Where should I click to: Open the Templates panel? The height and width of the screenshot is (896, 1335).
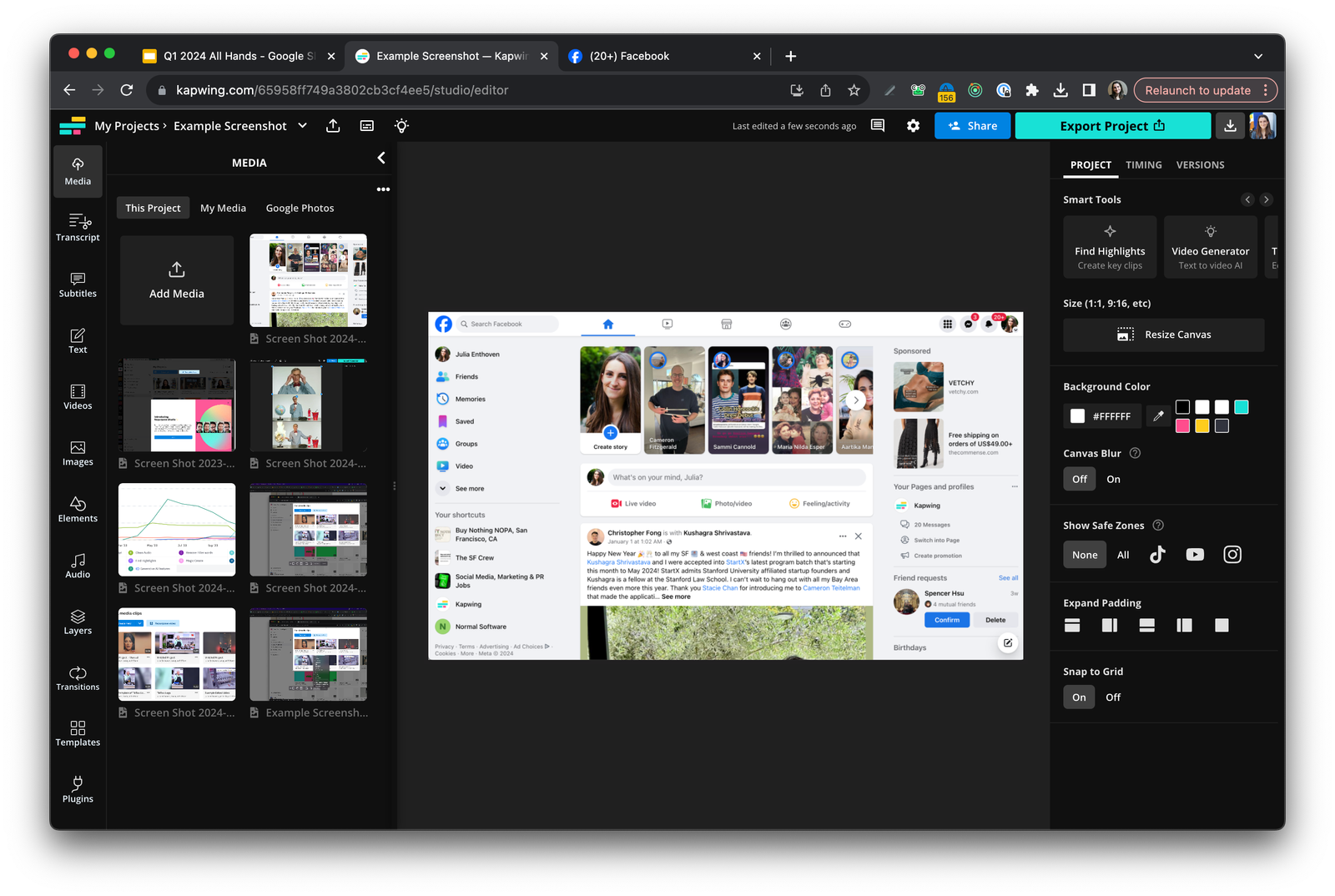click(78, 732)
